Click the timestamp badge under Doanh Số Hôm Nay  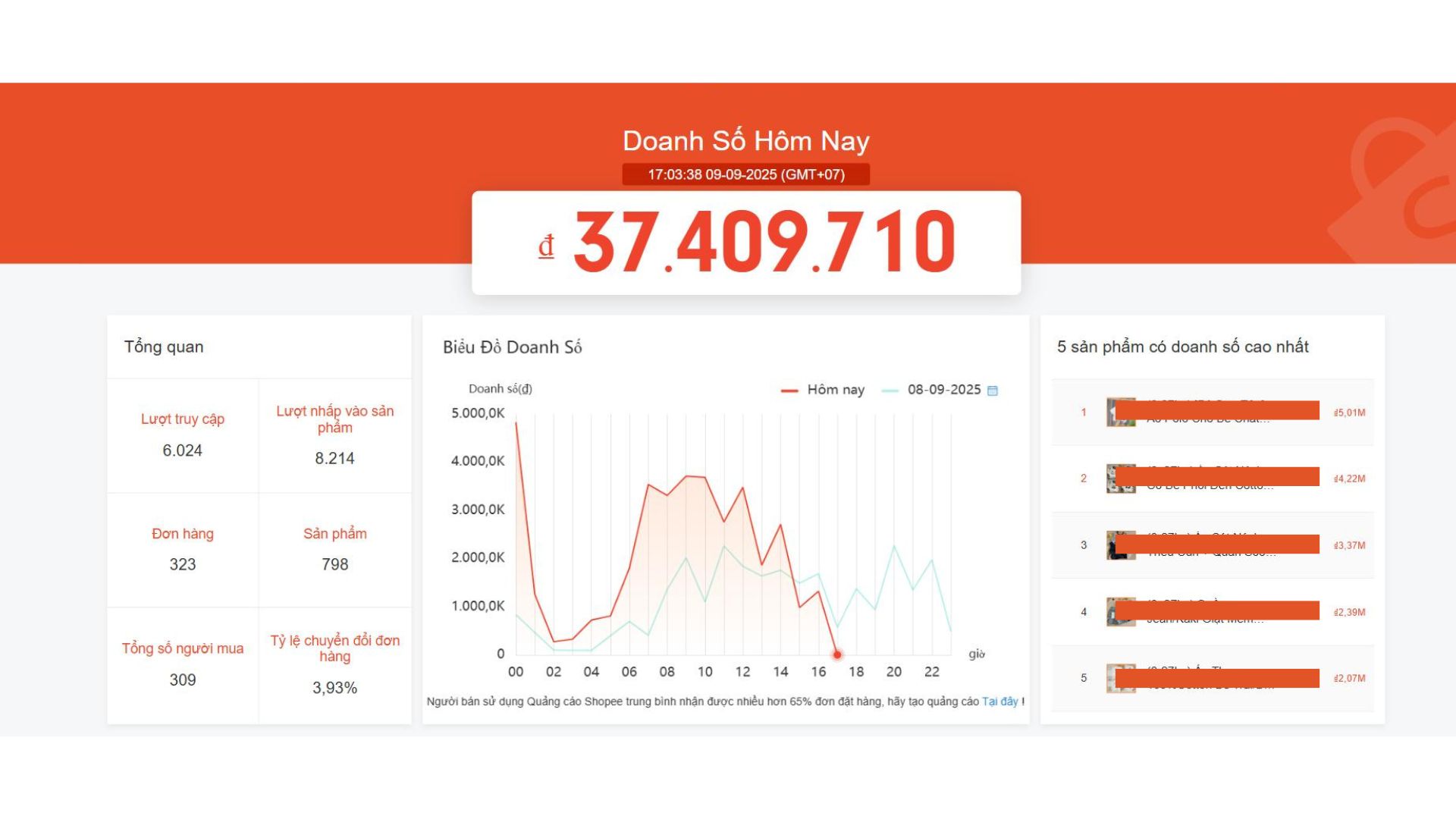[745, 174]
